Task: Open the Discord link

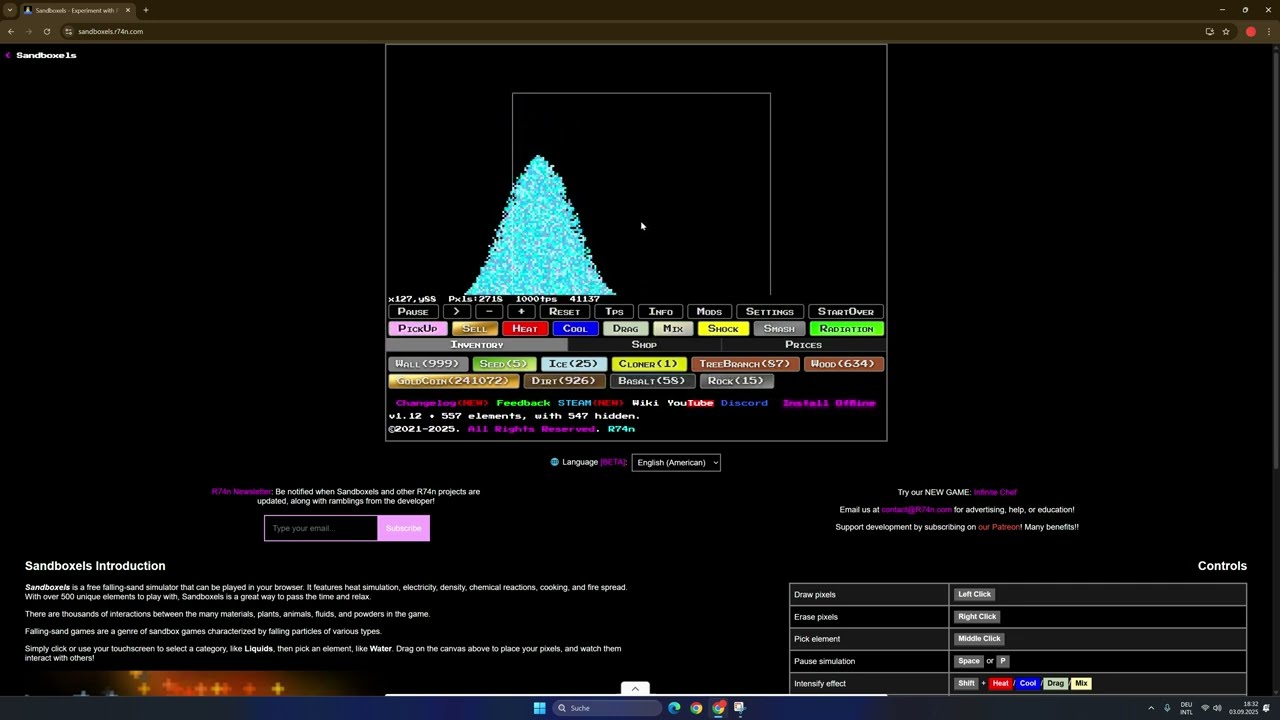Action: [x=744, y=403]
